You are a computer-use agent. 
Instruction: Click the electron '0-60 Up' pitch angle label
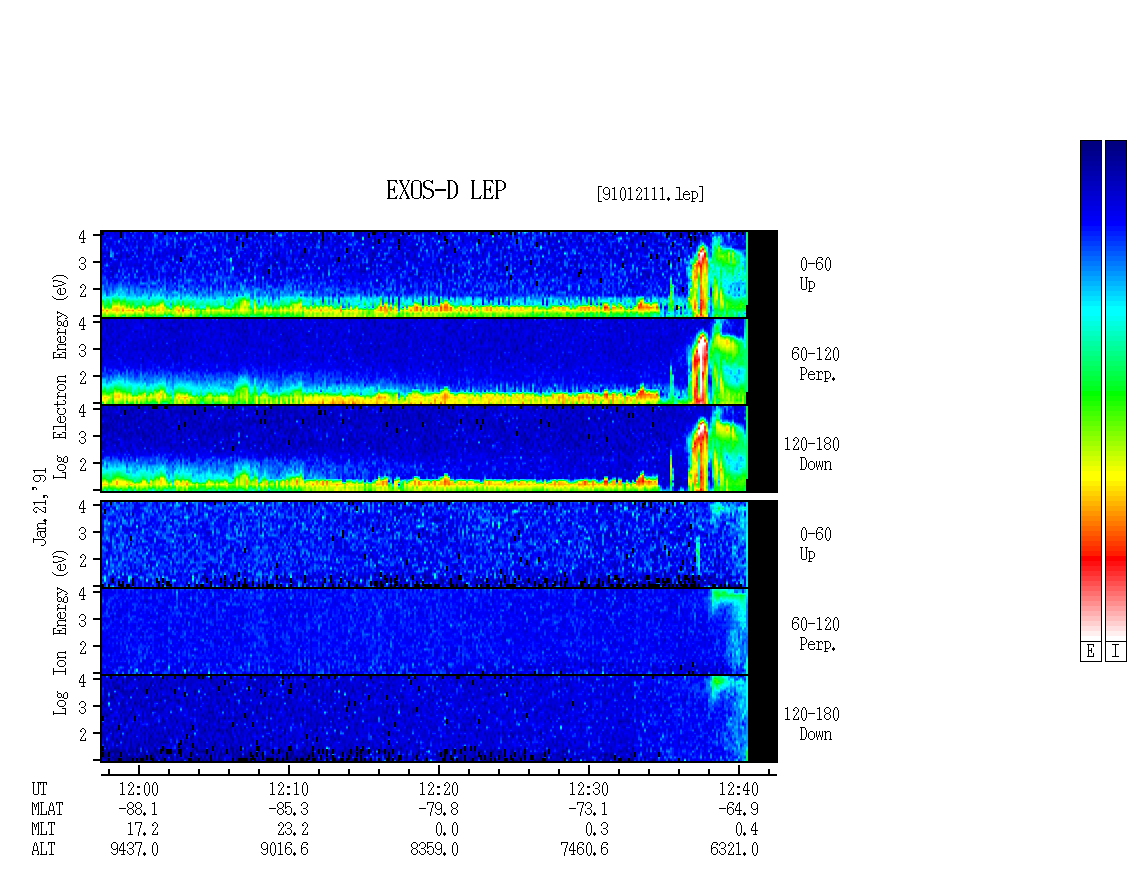[815, 274]
